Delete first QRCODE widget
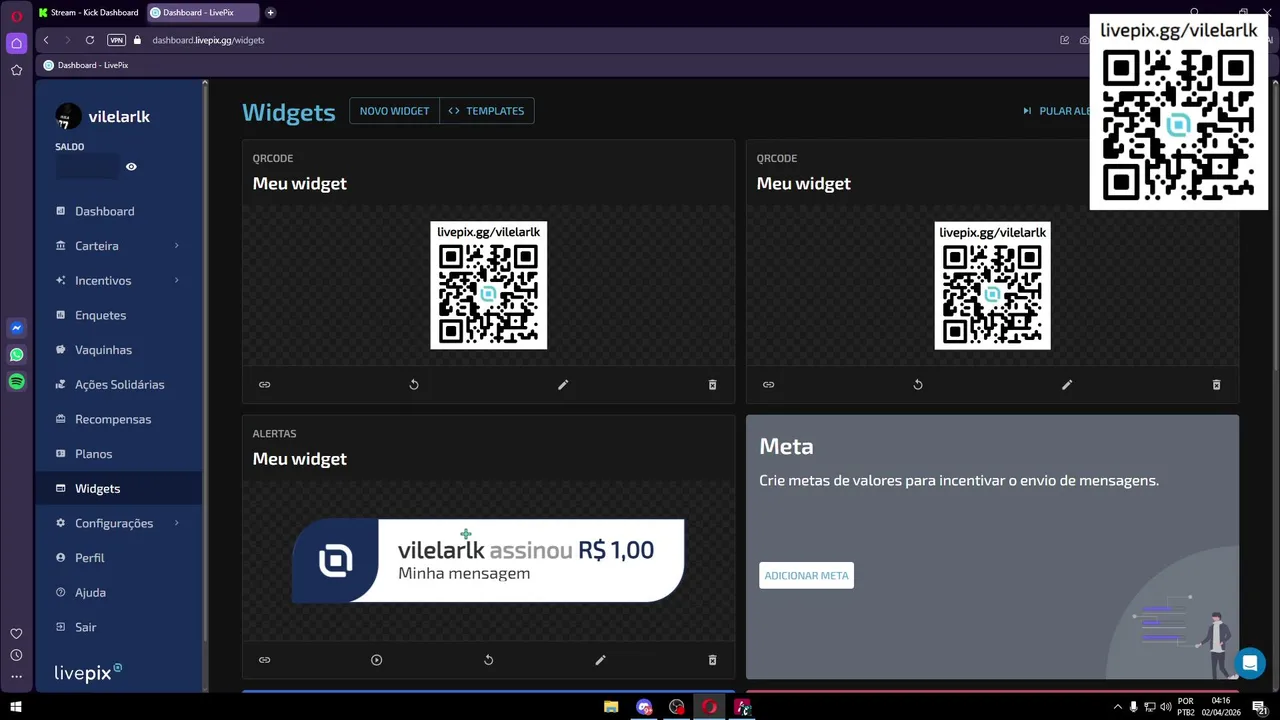The height and width of the screenshot is (720, 1280). [712, 384]
